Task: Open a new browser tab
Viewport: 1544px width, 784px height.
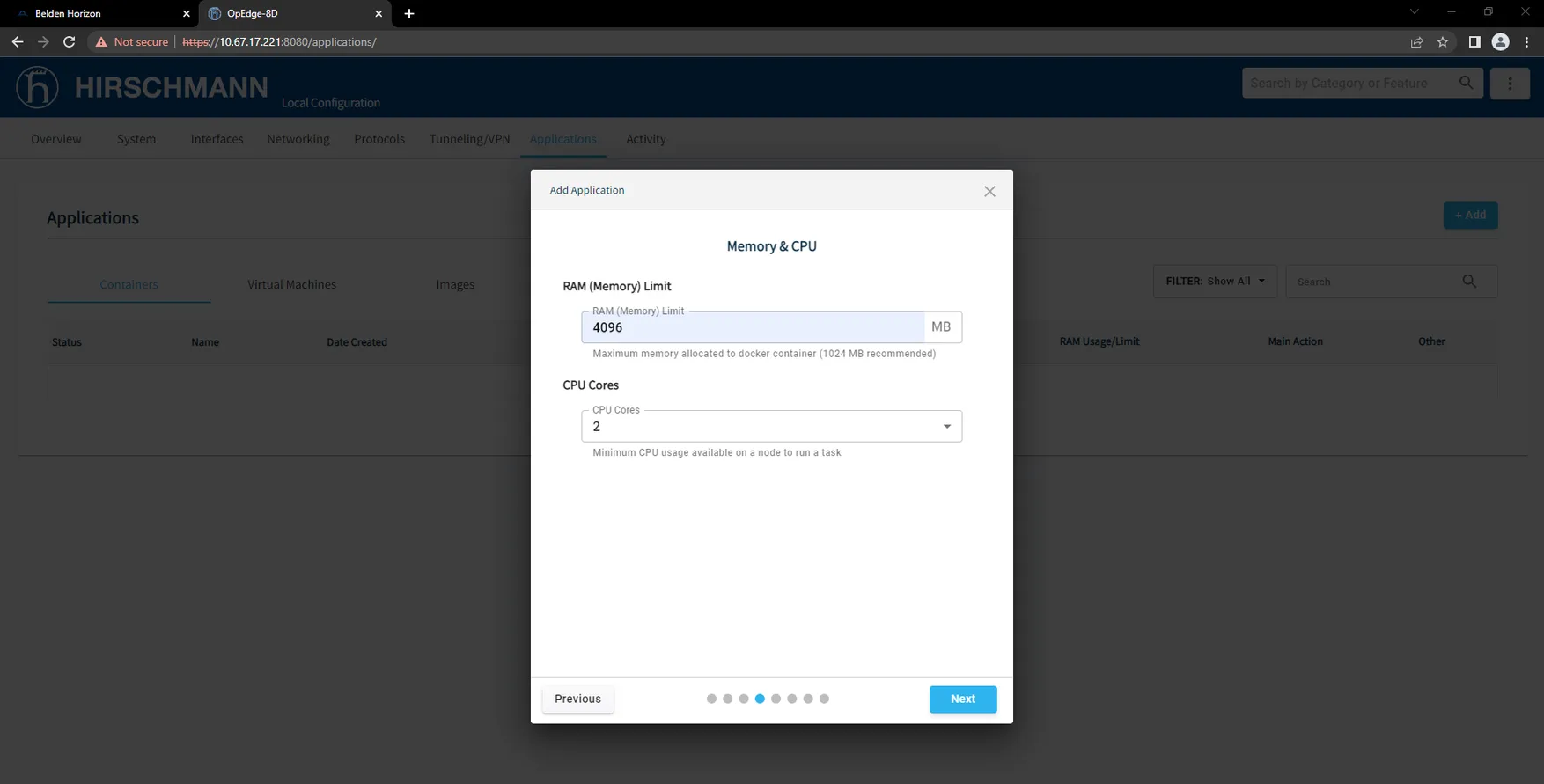Action: [x=409, y=13]
